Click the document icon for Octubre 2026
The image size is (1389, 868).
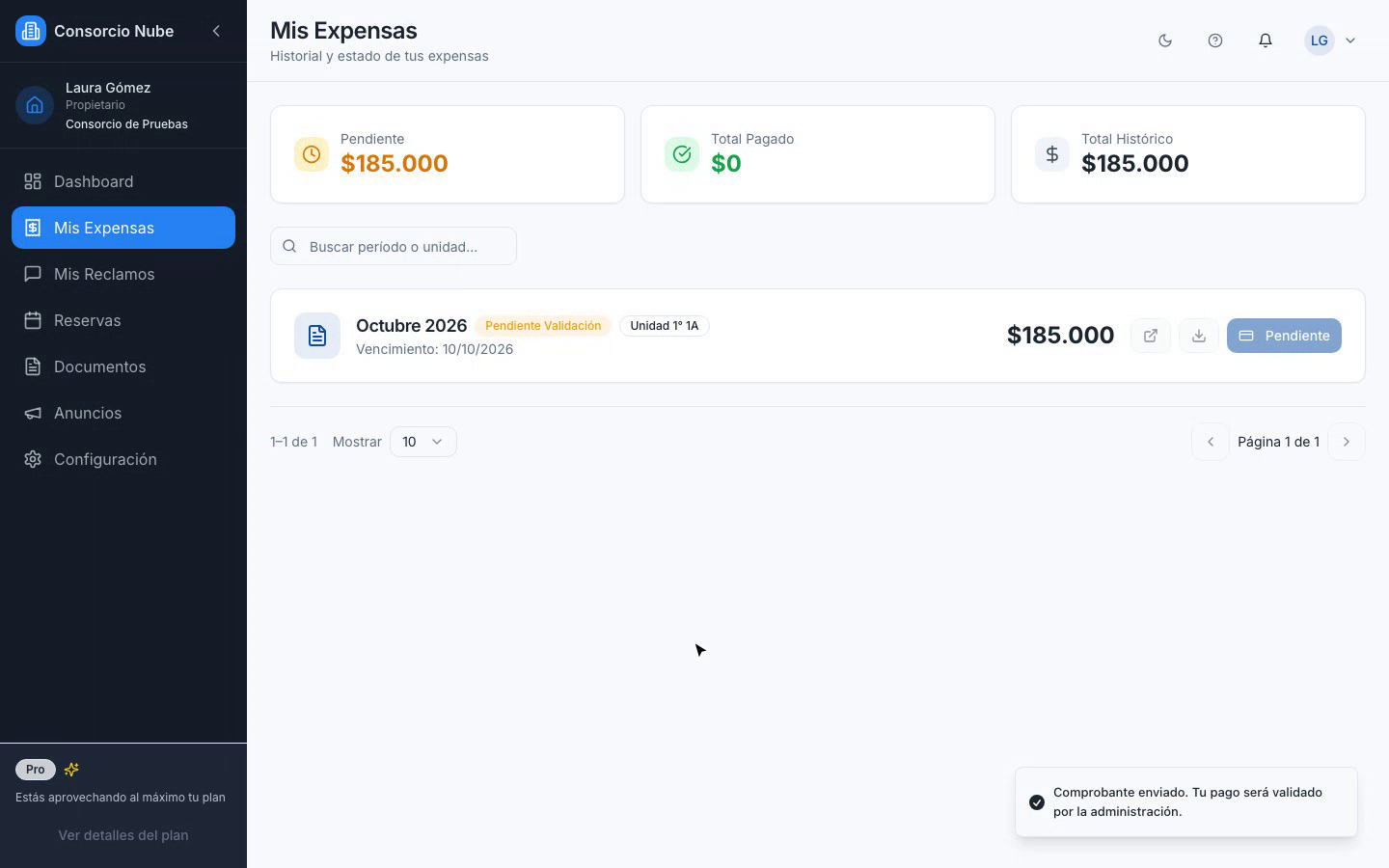[x=317, y=336]
